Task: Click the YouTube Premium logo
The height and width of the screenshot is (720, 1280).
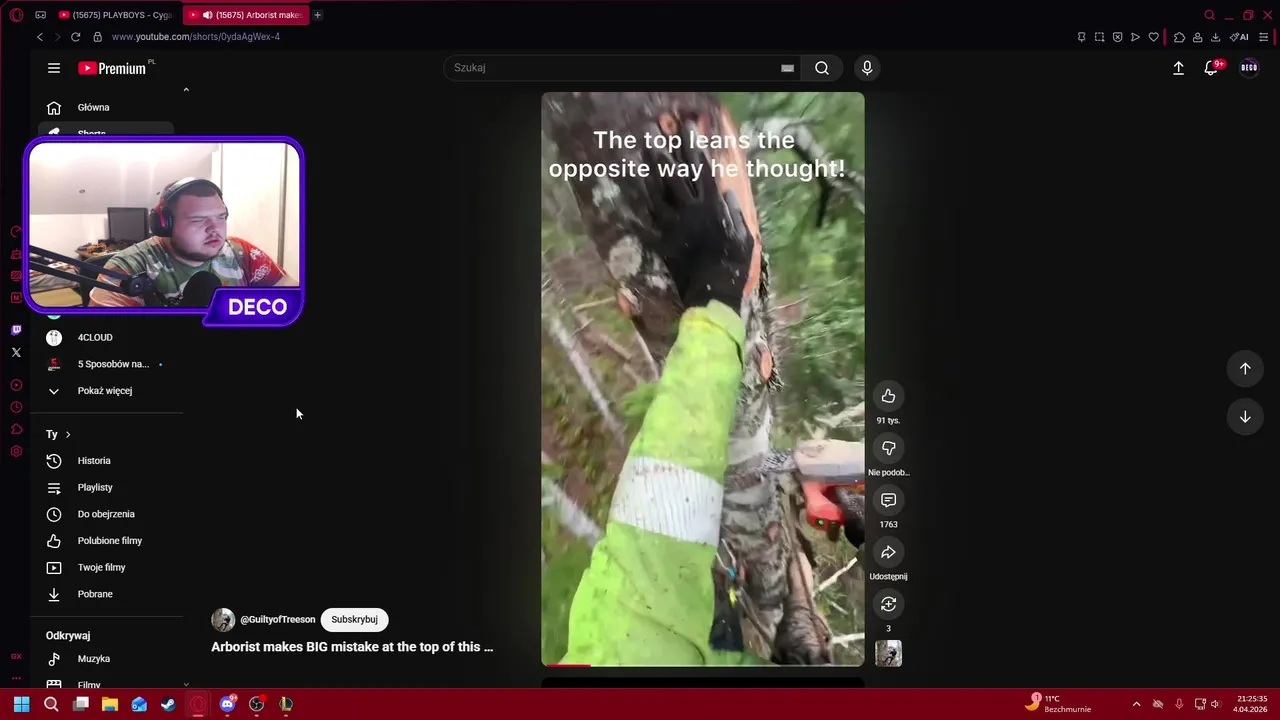Action: pos(113,68)
